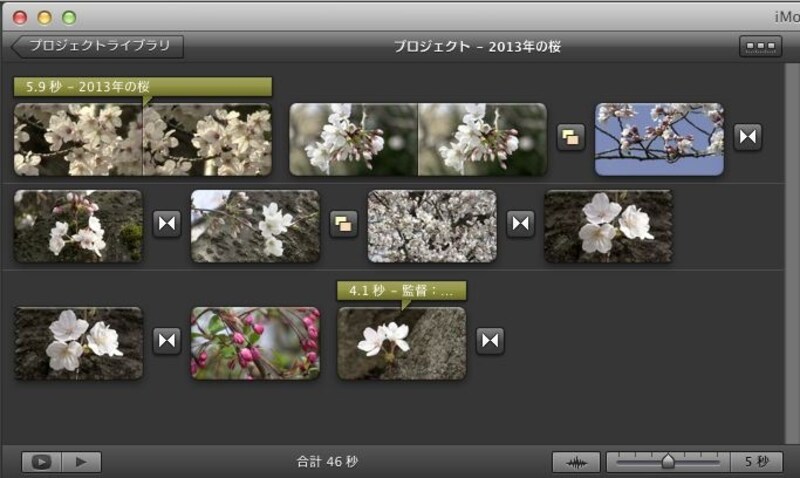Viewport: 800px width, 478px height.
Task: Click the last transition icon in the third row
Action: [x=489, y=341]
